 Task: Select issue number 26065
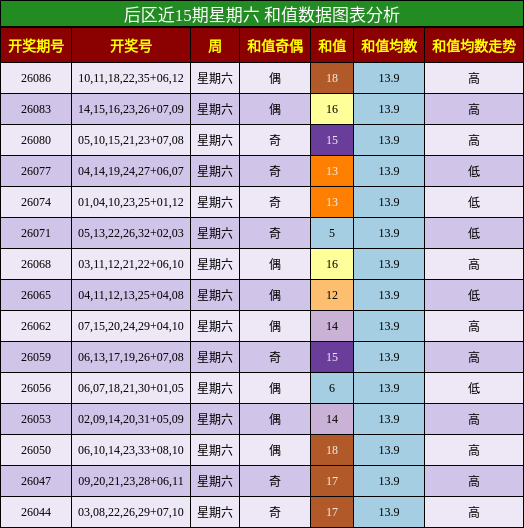pos(36,295)
